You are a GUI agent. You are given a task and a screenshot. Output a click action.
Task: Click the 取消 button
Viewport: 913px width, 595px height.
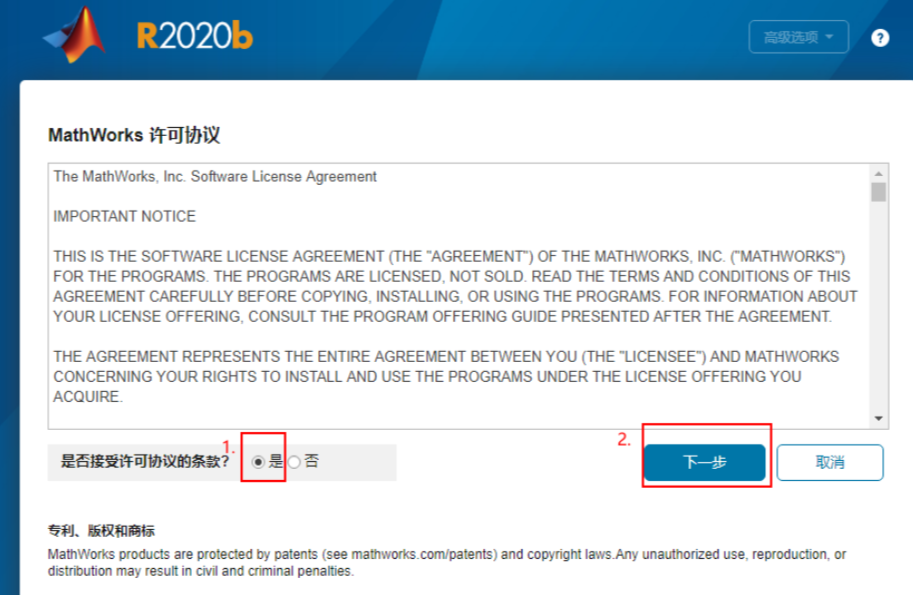pyautogui.click(x=829, y=462)
